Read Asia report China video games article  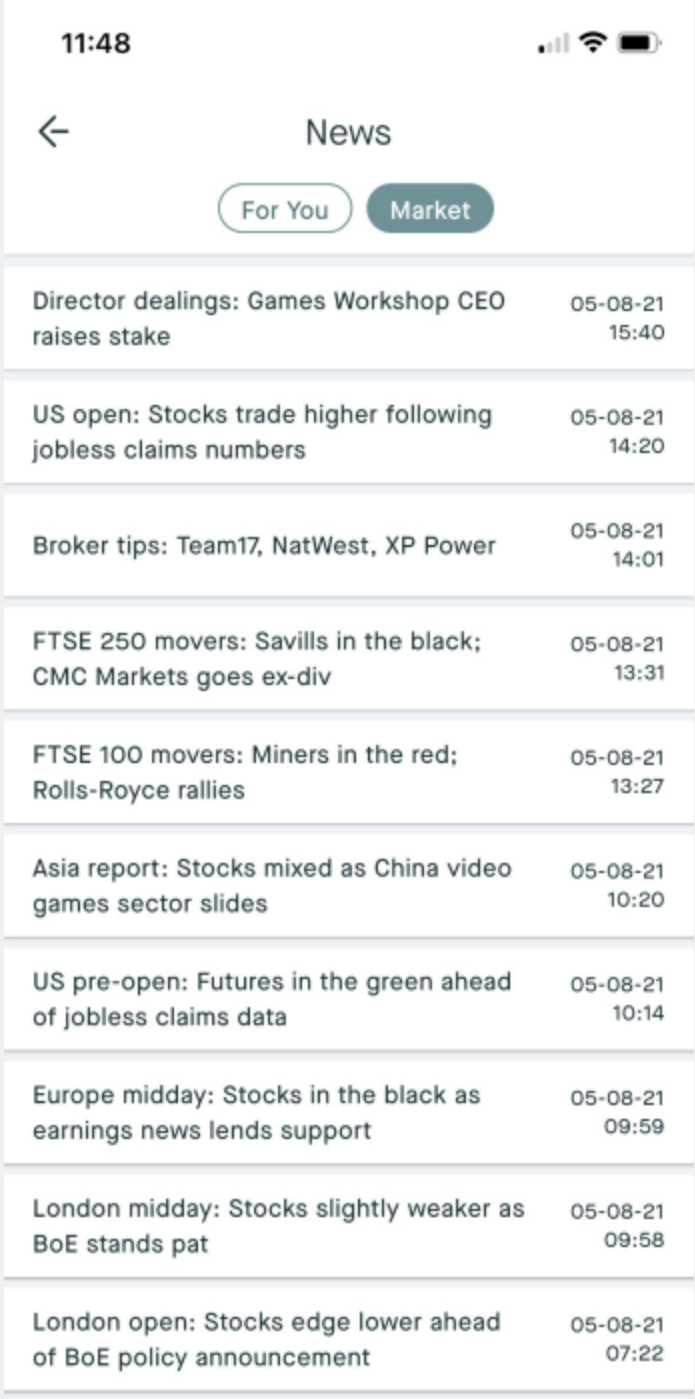[271, 885]
